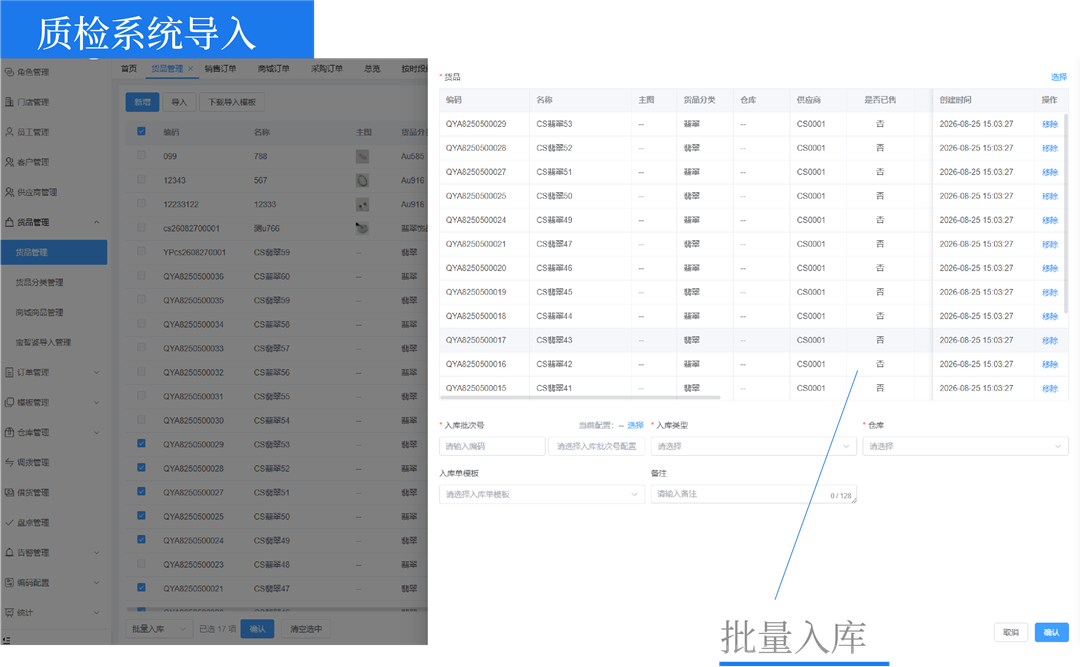This screenshot has height=667, width=1080.
Task: Click the 新增 button
Action: (143, 102)
